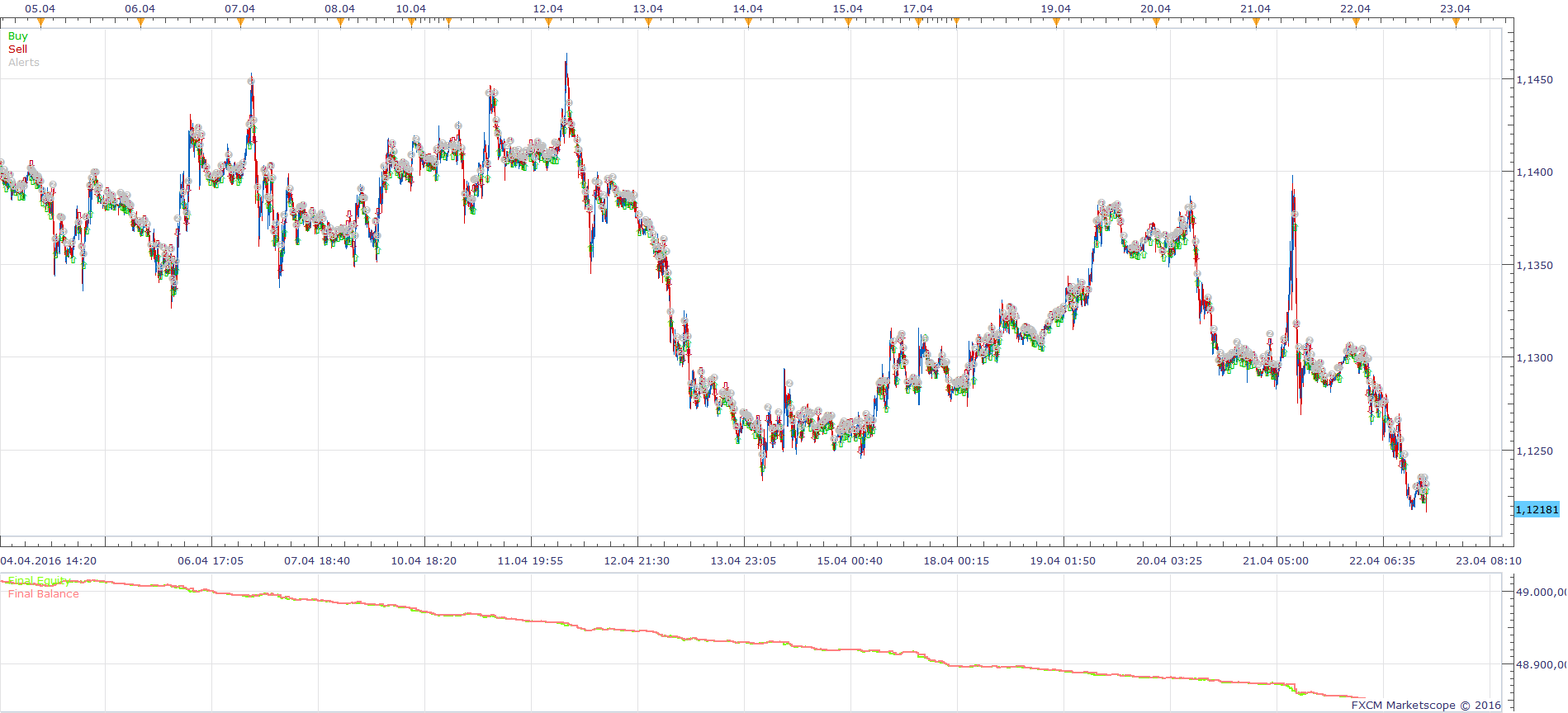Select the 08.04 date label on the top axis
1568x713 pixels.
click(340, 8)
